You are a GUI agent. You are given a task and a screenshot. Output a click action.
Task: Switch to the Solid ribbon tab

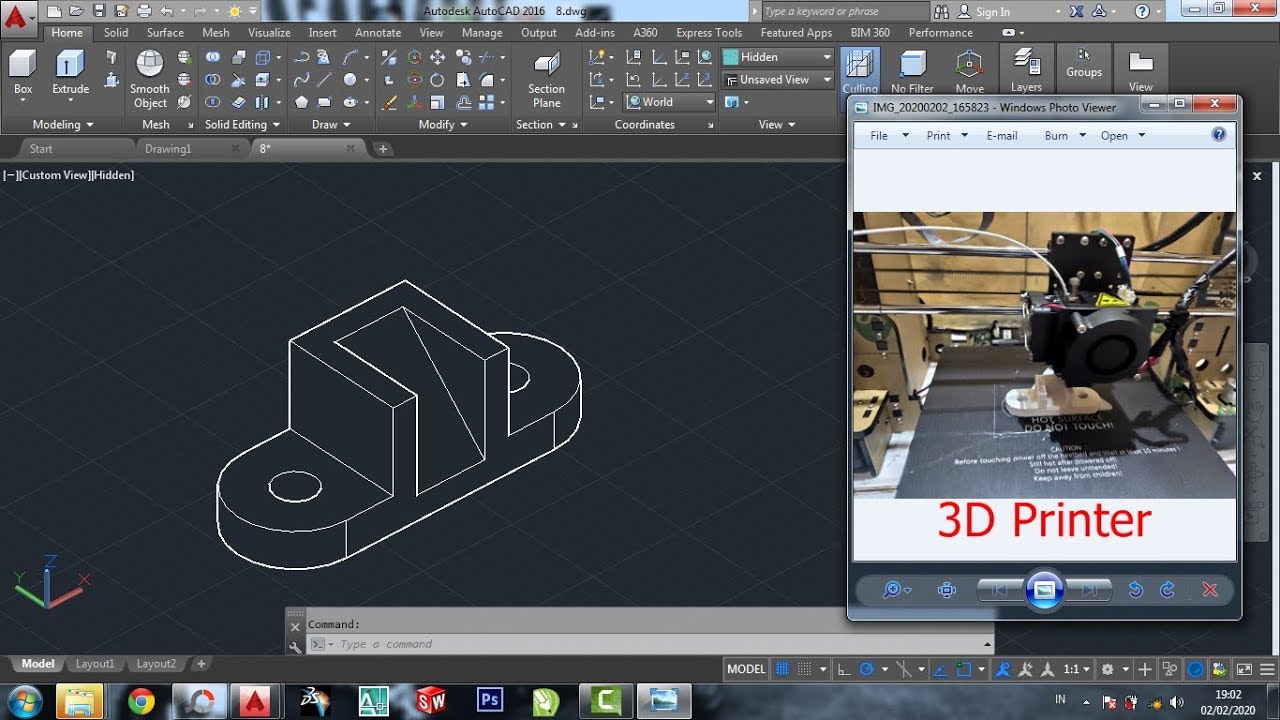pyautogui.click(x=116, y=33)
